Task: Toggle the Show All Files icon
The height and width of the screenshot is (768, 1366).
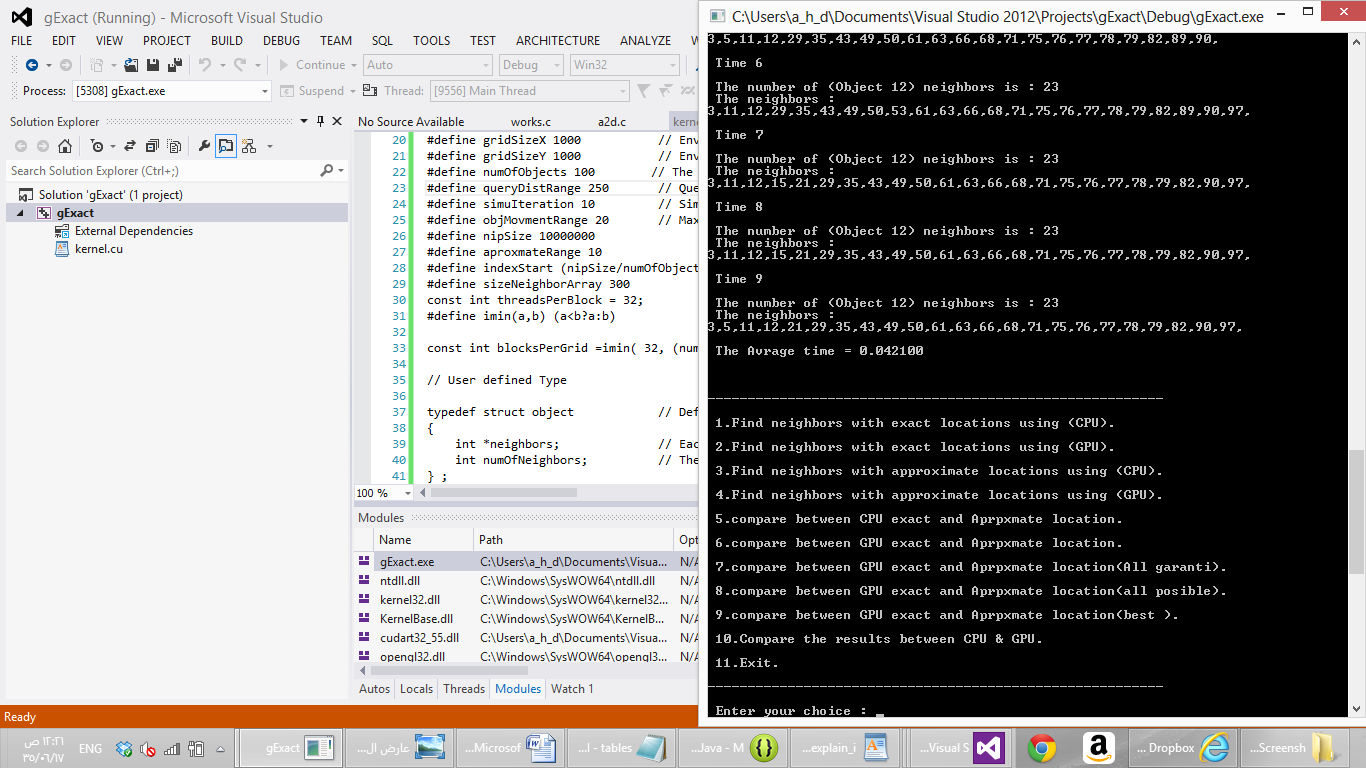Action: tap(174, 146)
